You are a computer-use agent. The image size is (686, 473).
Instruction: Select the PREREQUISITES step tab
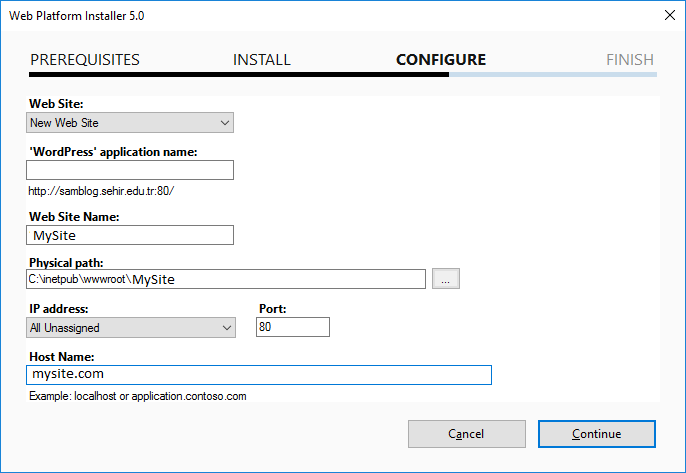click(85, 60)
